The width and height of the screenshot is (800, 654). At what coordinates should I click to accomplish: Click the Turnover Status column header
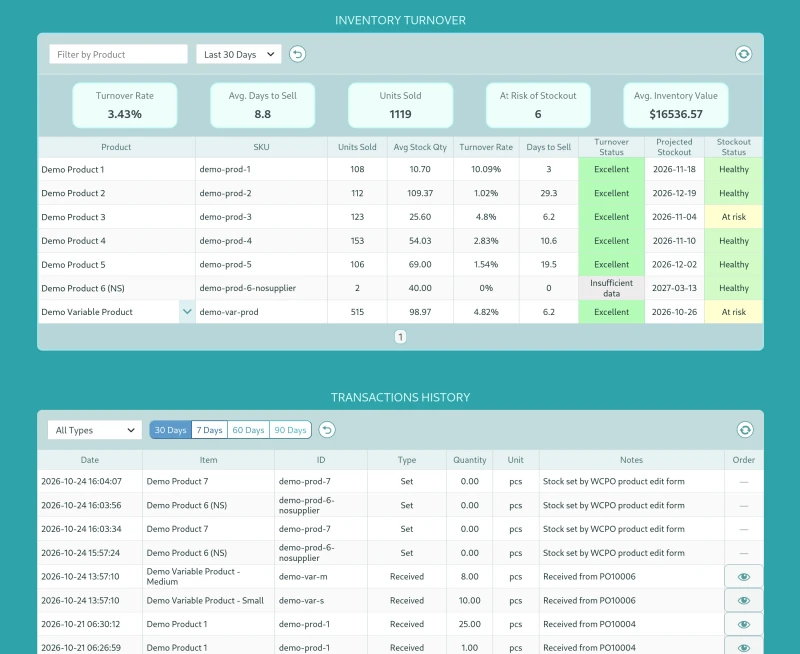click(611, 147)
